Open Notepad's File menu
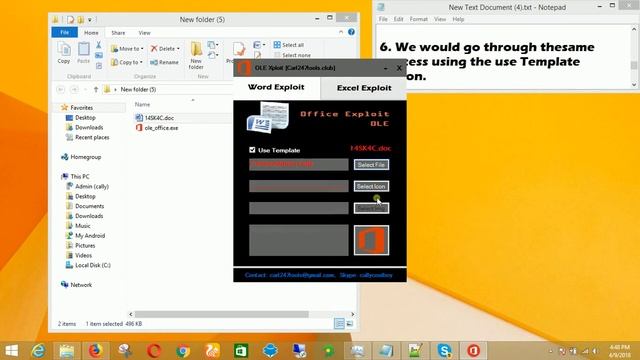 click(383, 19)
